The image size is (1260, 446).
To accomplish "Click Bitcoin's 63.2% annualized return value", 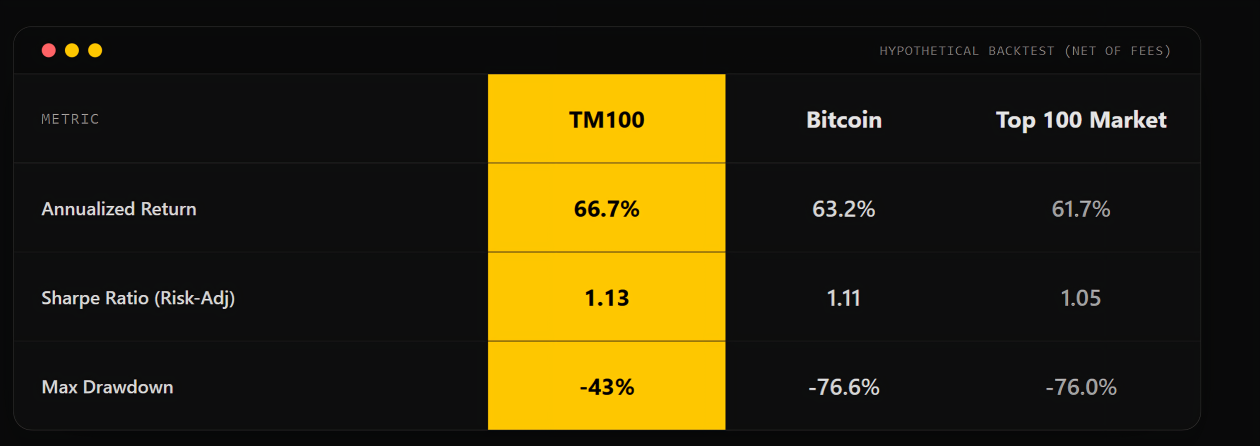I will [x=844, y=209].
